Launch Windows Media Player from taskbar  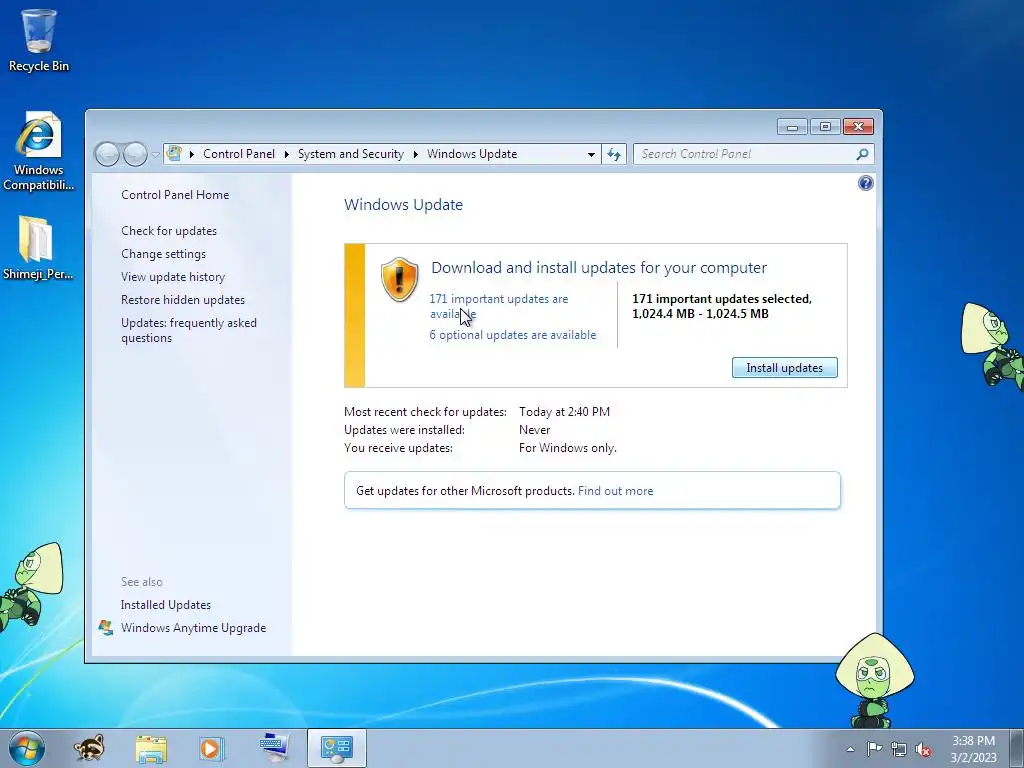211,748
